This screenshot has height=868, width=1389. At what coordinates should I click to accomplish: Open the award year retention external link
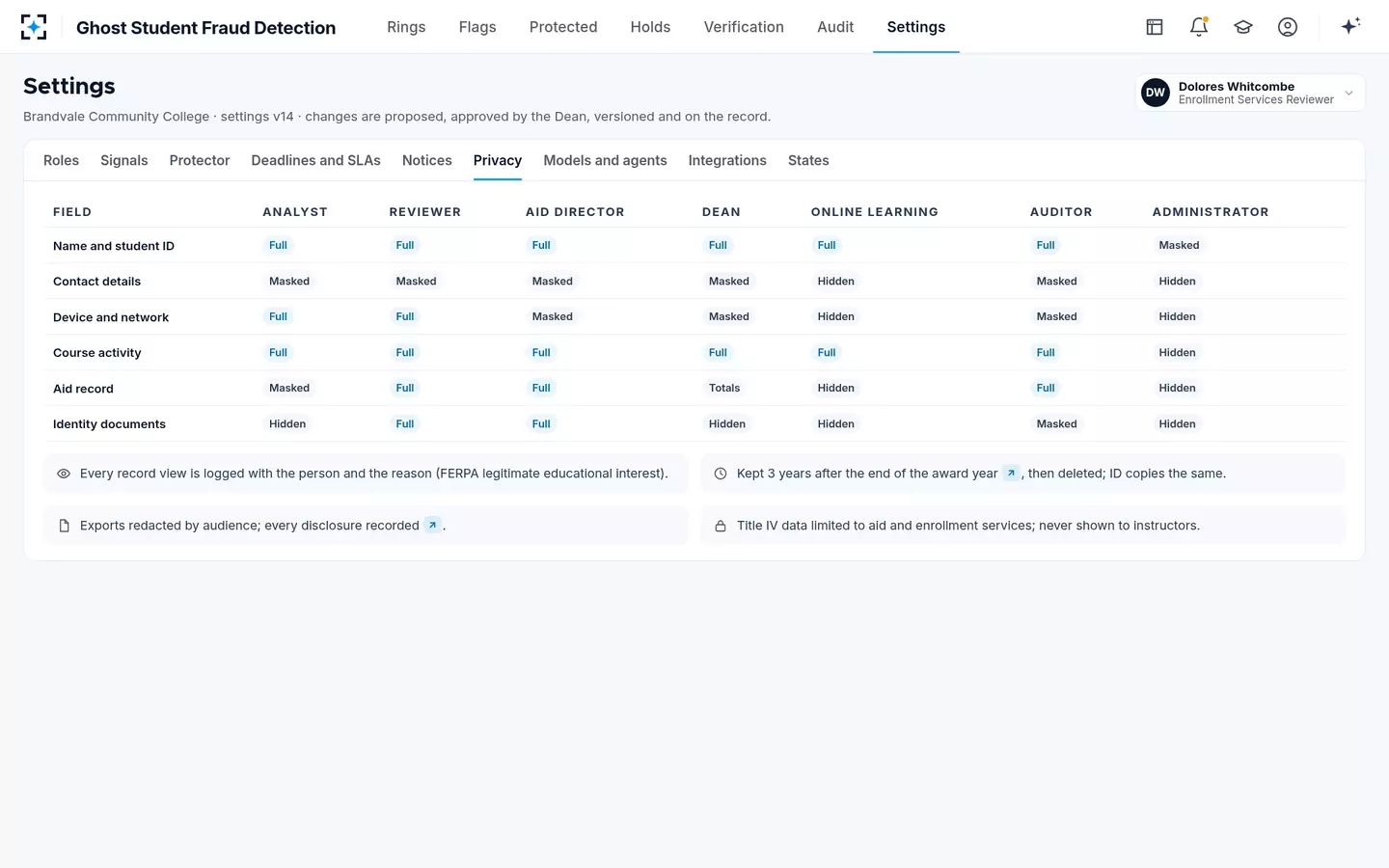1011,474
